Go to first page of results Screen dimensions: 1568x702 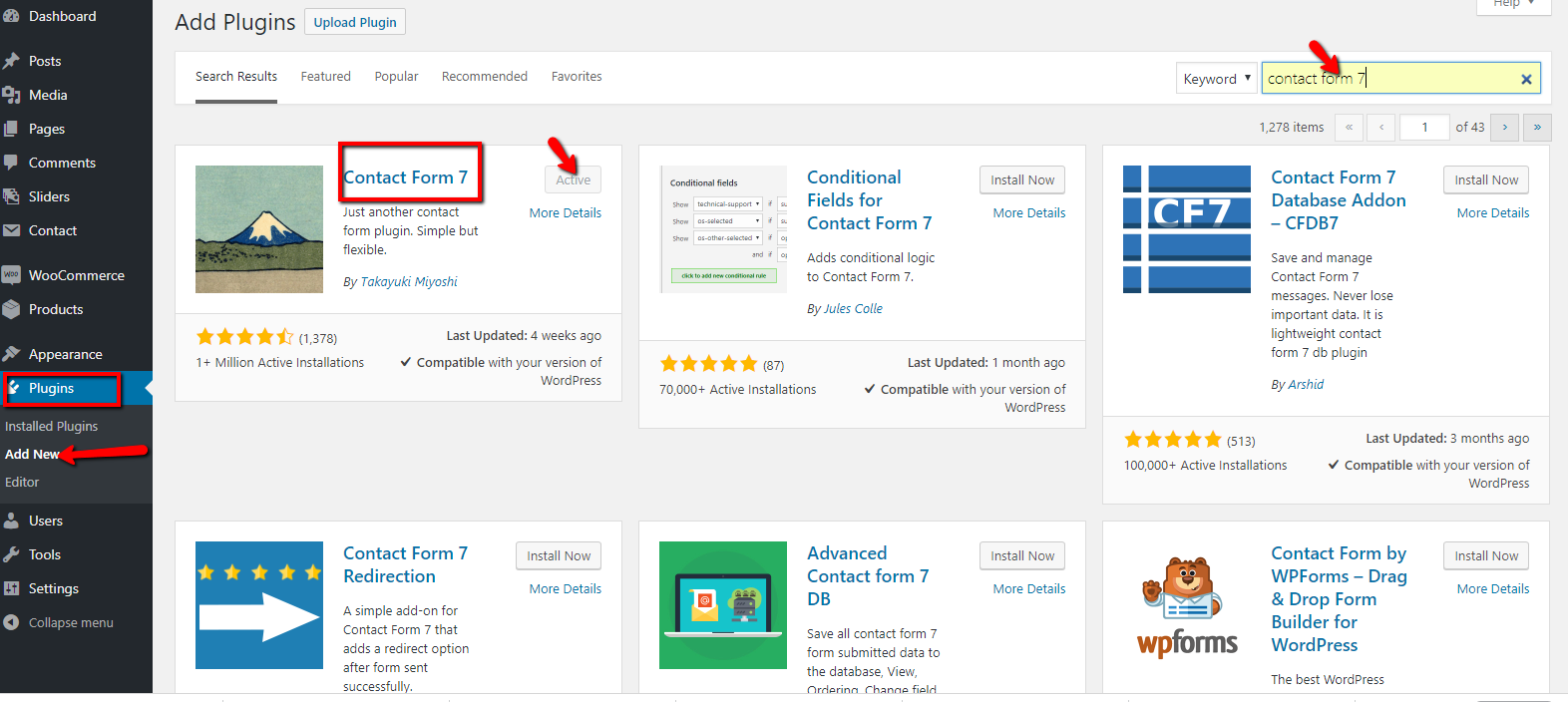(x=1349, y=127)
